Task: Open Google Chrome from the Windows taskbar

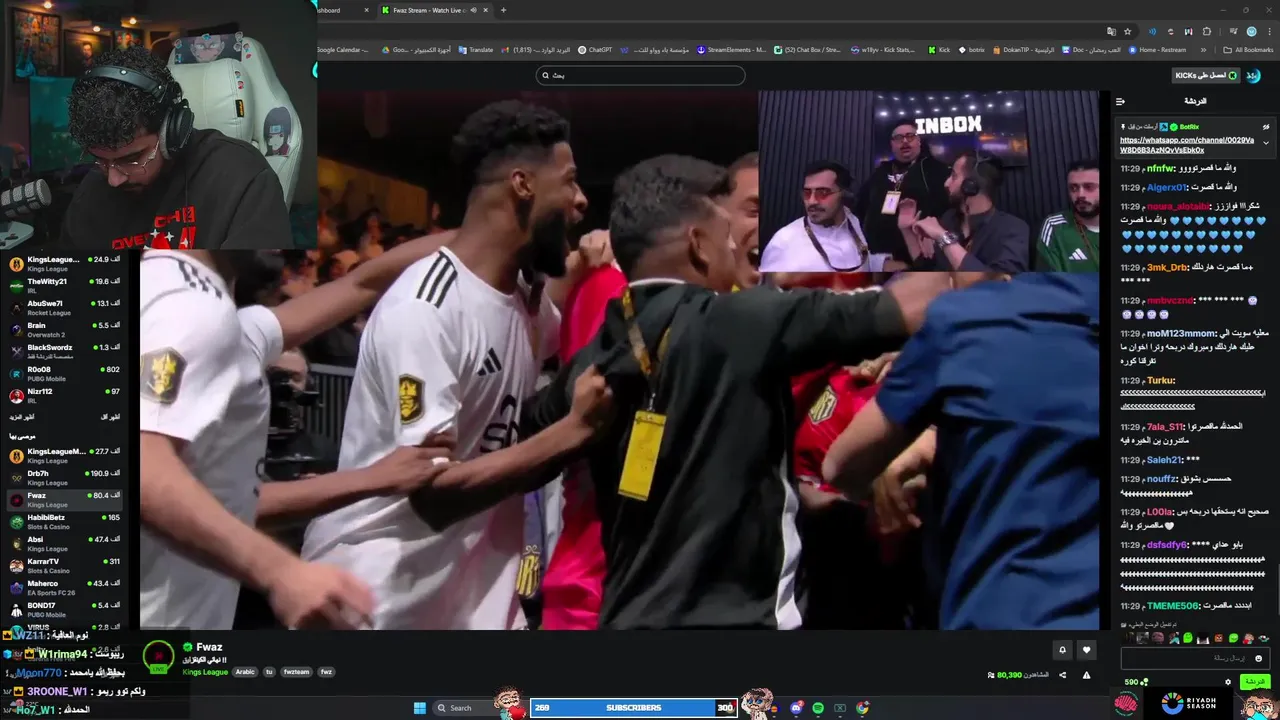Action: (x=862, y=708)
